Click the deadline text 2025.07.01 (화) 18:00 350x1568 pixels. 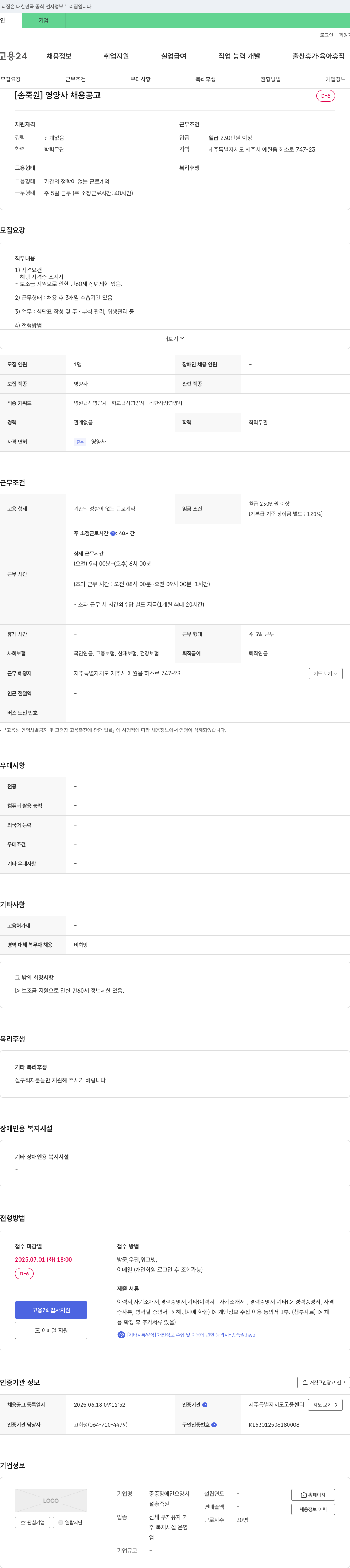click(x=43, y=1260)
